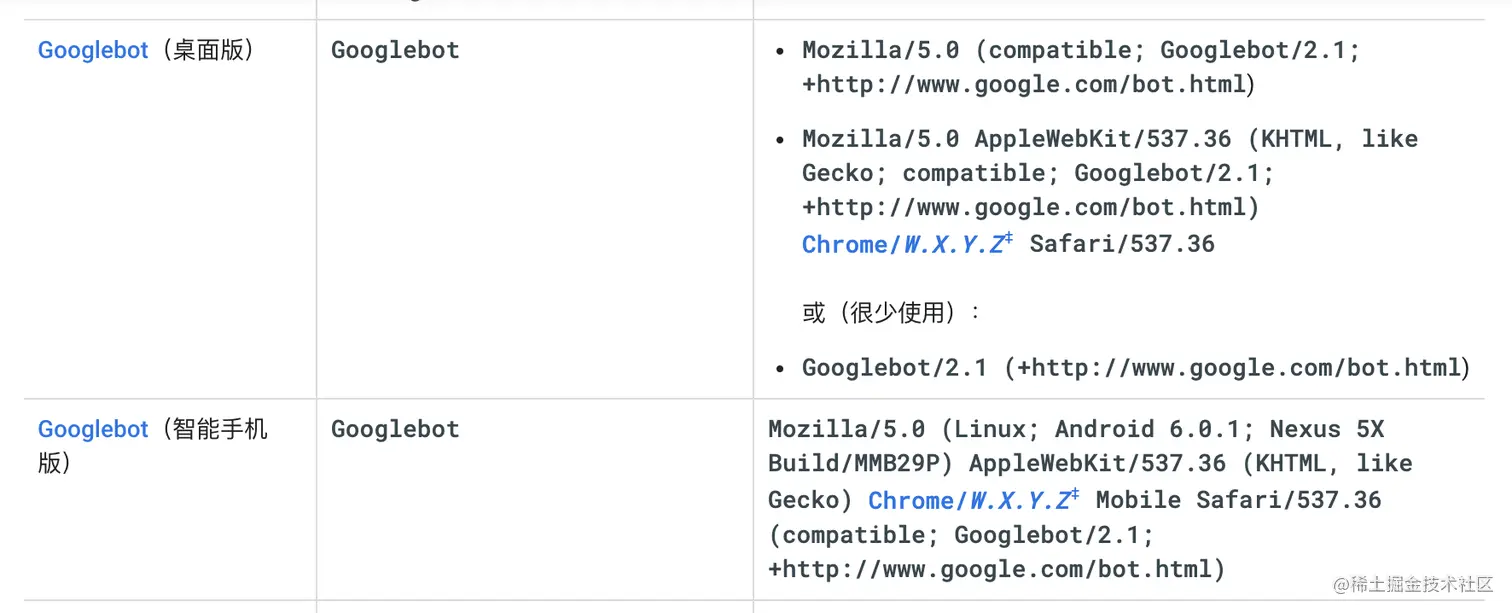This screenshot has height=613, width=1512.
Task: Click the 或（很少使用）： text
Action: tap(892, 313)
